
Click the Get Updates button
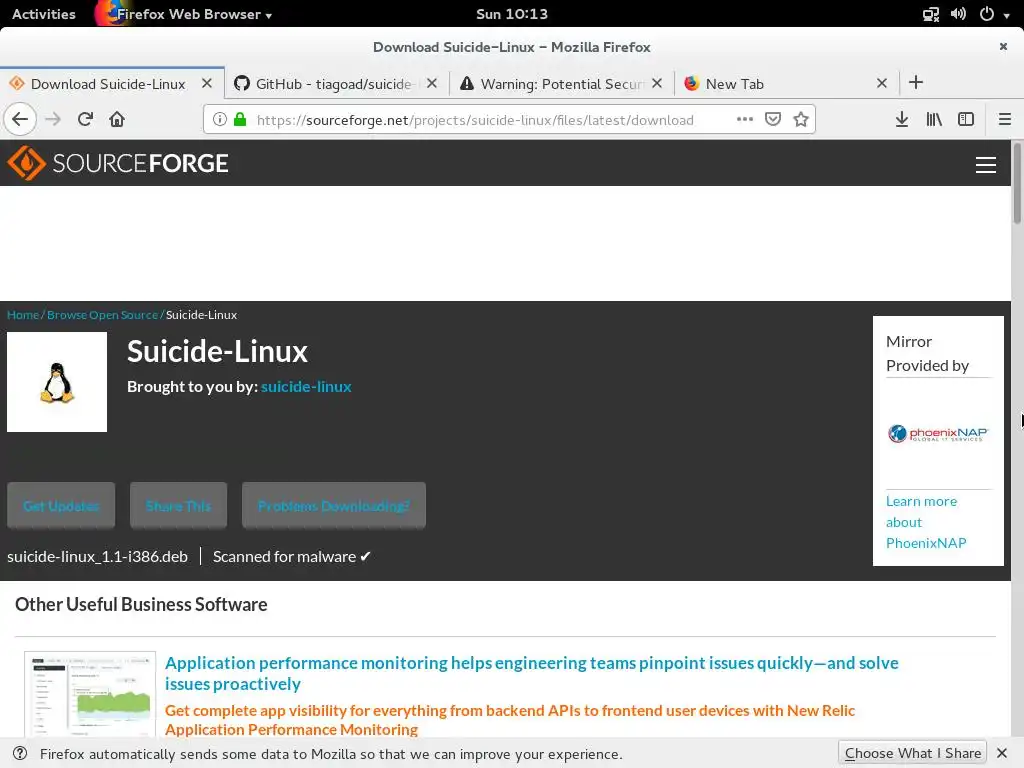[61, 505]
